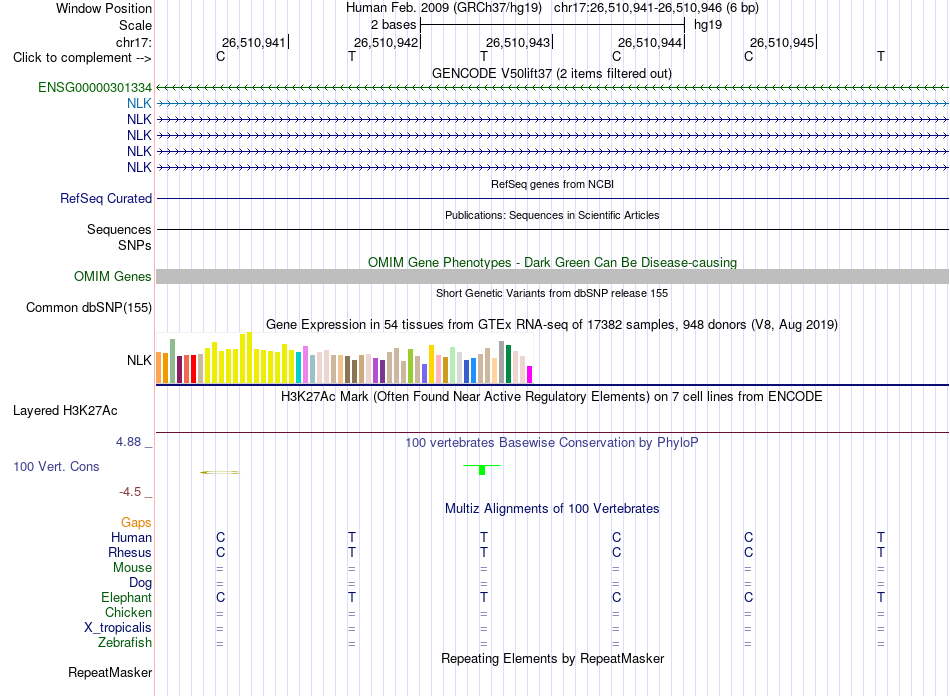Screen dimensions: 950x696
Task: Open GENCODE V50lift37 track title
Action: [x=551, y=73]
